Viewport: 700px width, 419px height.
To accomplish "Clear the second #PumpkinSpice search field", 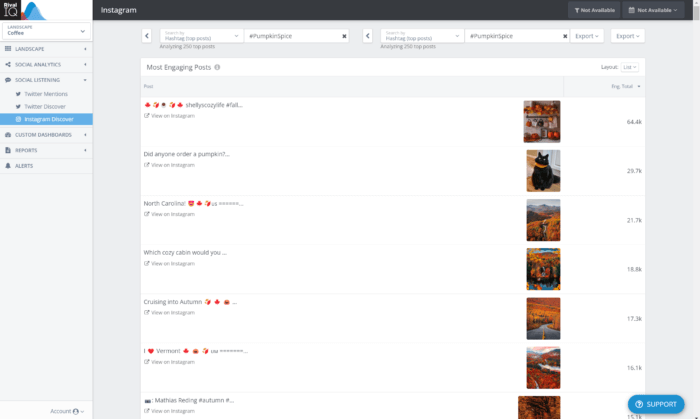I will point(565,36).
